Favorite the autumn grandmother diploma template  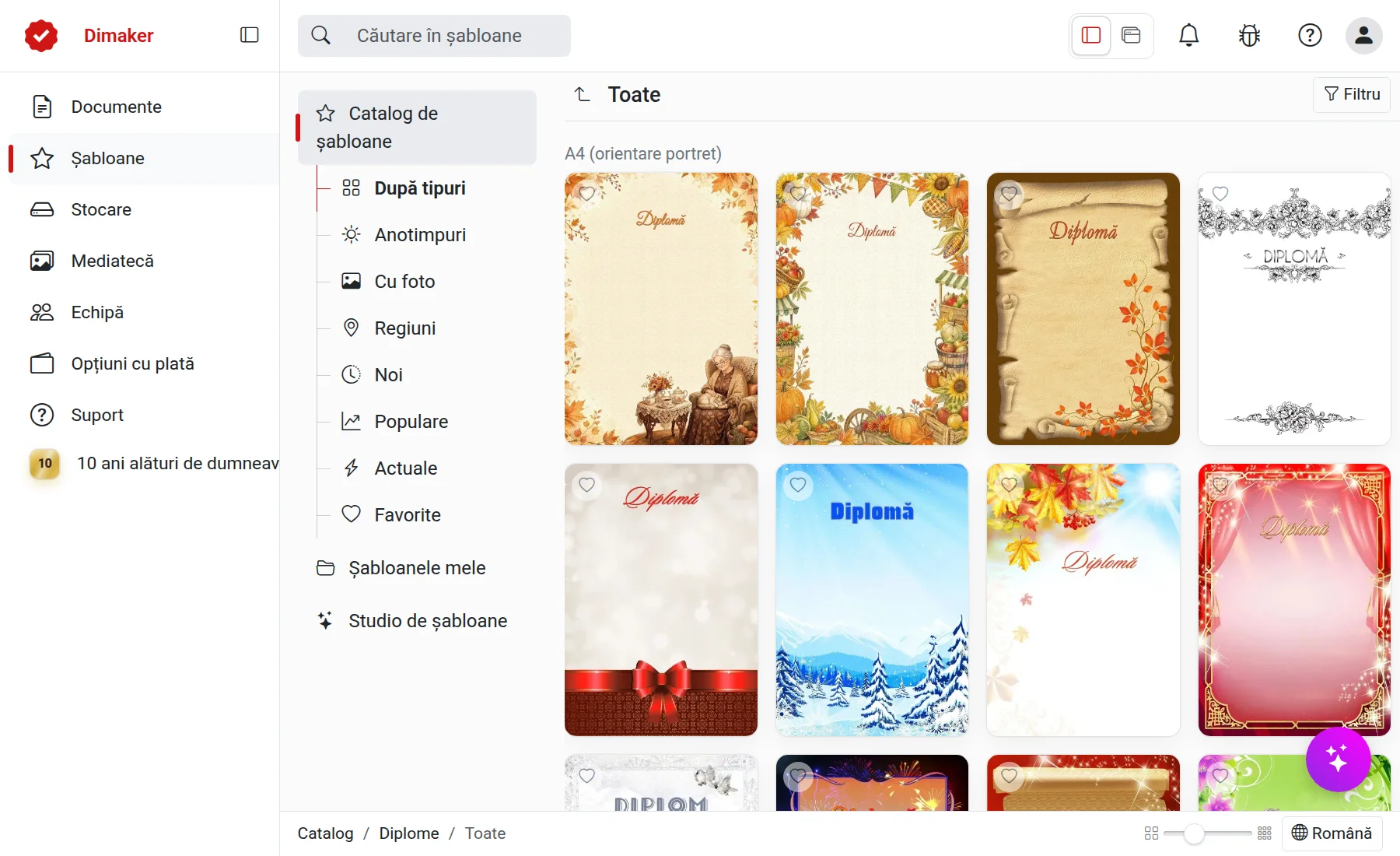coord(587,194)
